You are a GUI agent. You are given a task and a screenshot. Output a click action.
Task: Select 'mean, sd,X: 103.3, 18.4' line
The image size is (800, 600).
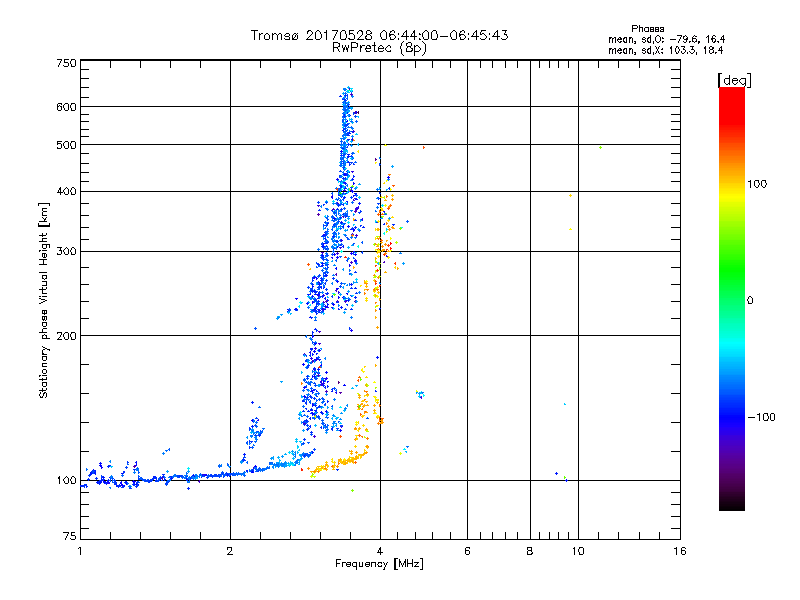(665, 50)
